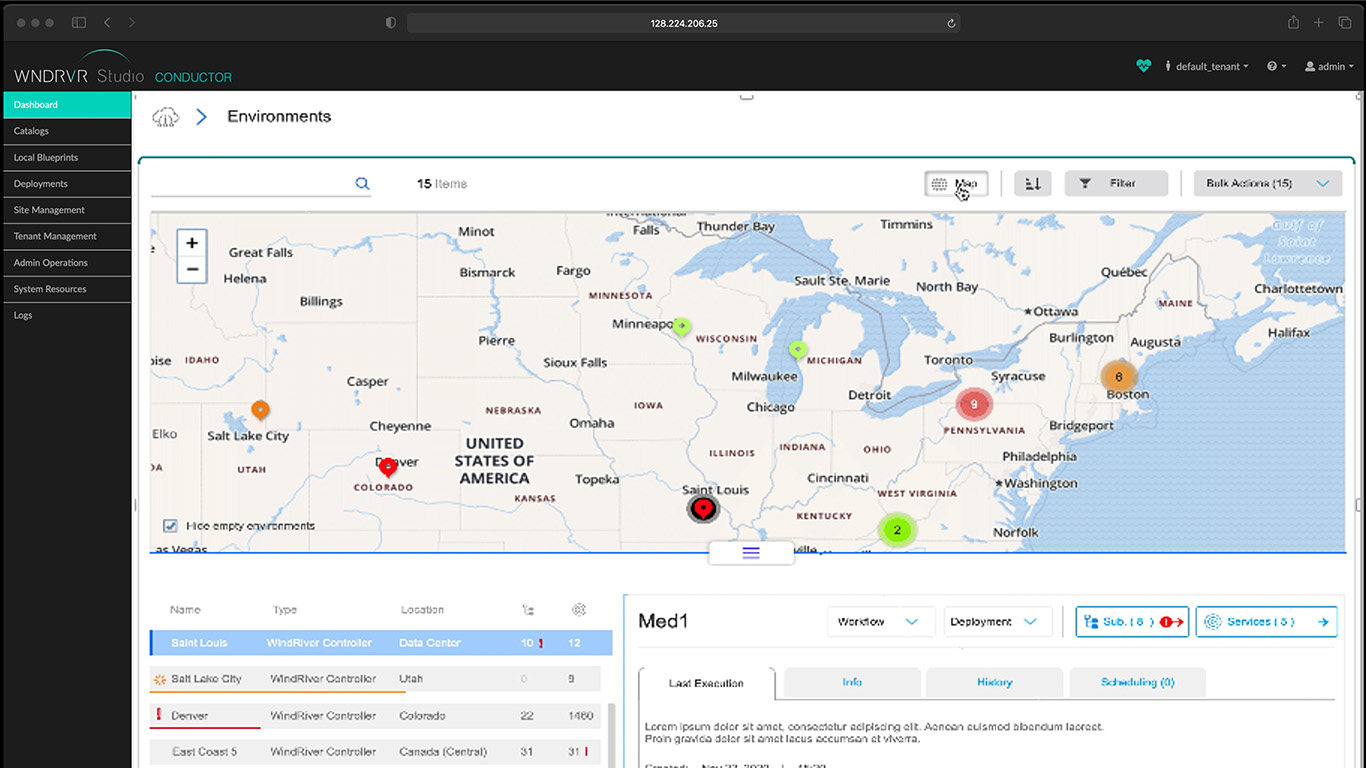Click the Saint Louis black map marker
Image resolution: width=1366 pixels, height=768 pixels.
coord(704,509)
